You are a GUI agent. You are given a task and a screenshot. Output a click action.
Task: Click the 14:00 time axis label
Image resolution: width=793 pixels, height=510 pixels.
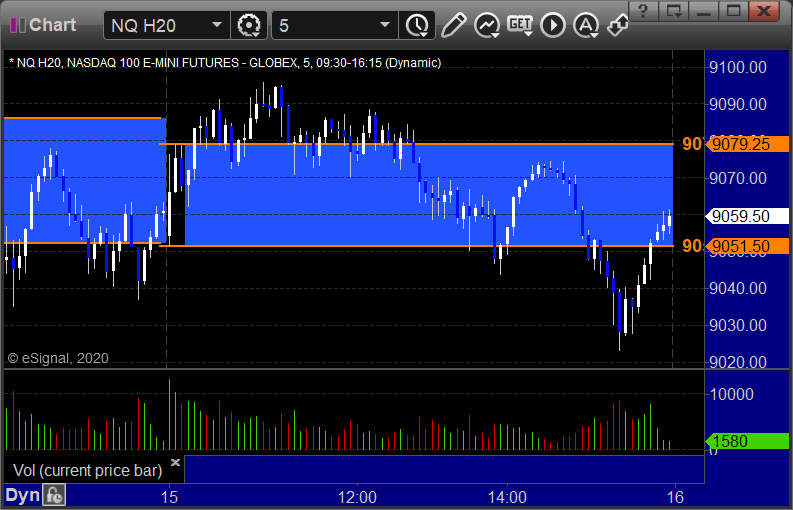(507, 497)
